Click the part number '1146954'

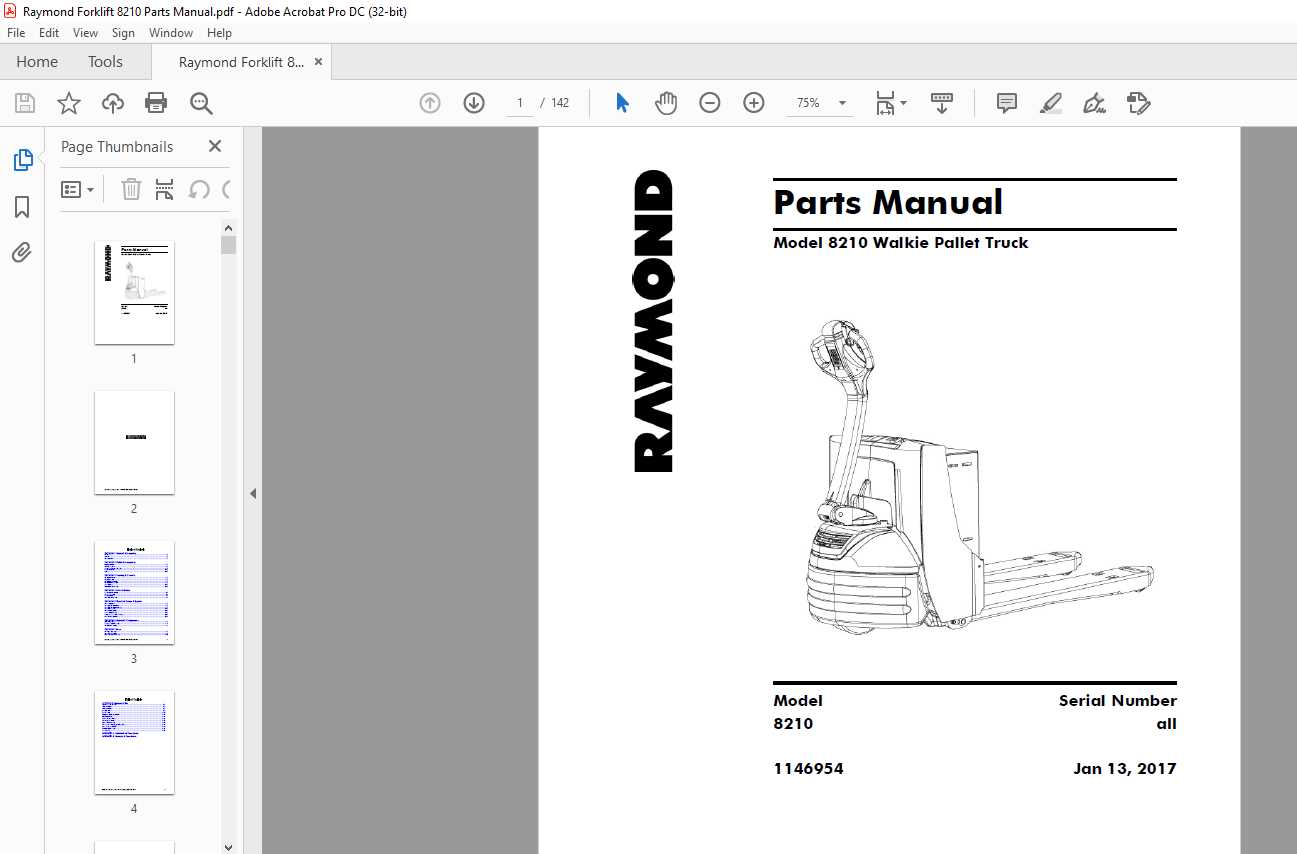point(808,769)
